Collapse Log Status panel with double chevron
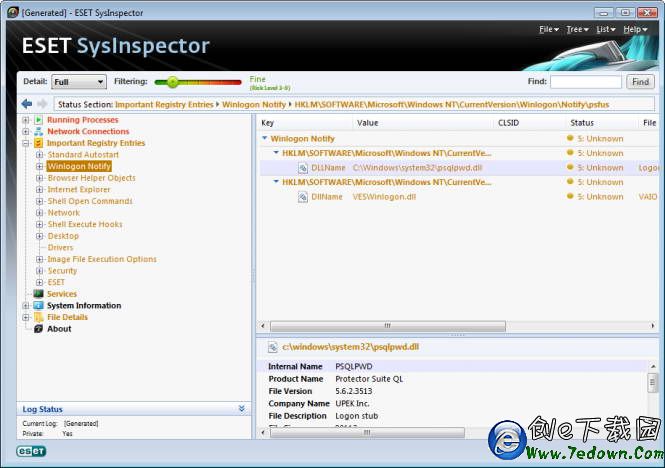This screenshot has height=468, width=665. (x=242, y=409)
